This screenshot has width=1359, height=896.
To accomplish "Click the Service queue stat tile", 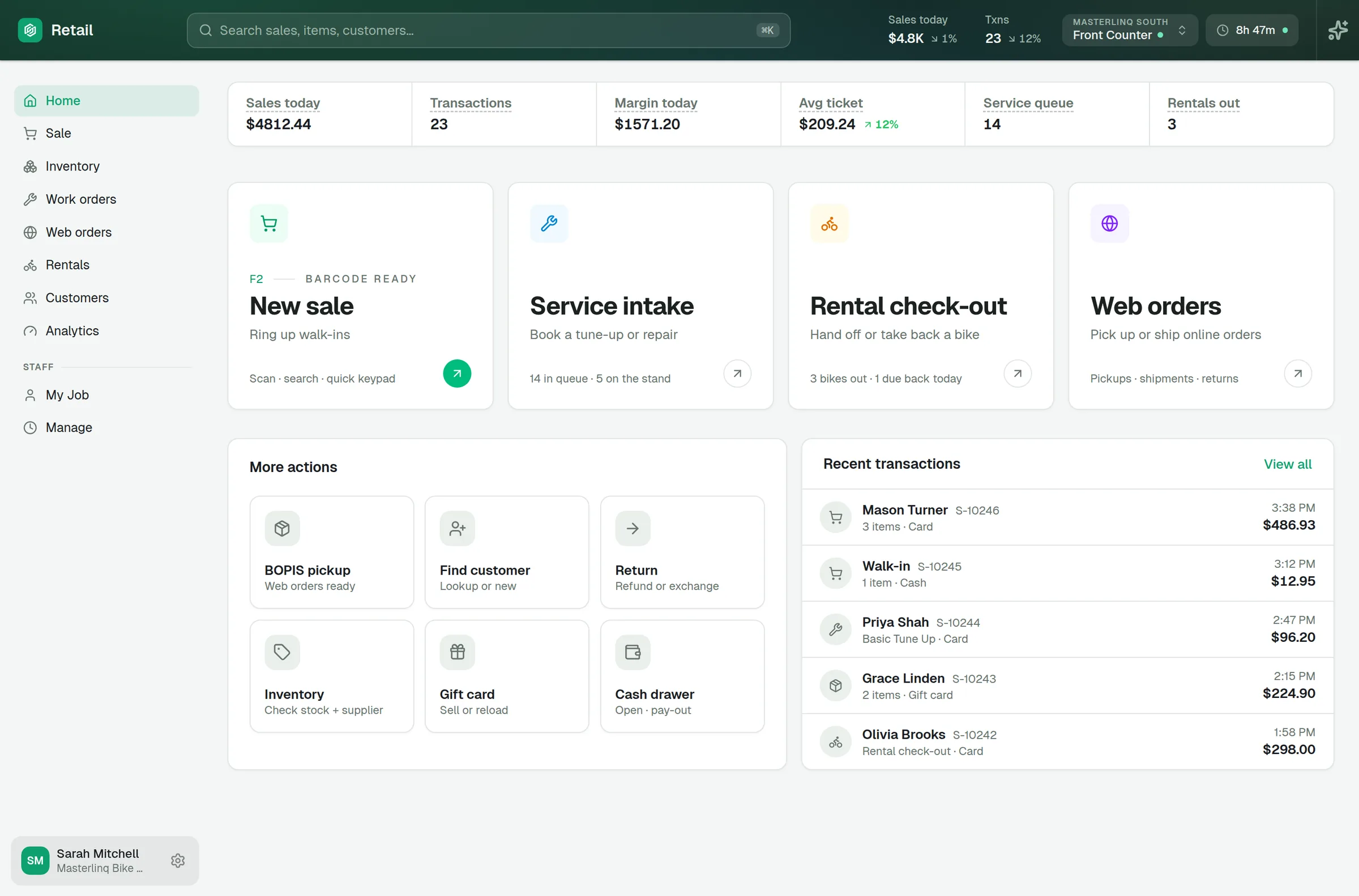I will 1057,114.
